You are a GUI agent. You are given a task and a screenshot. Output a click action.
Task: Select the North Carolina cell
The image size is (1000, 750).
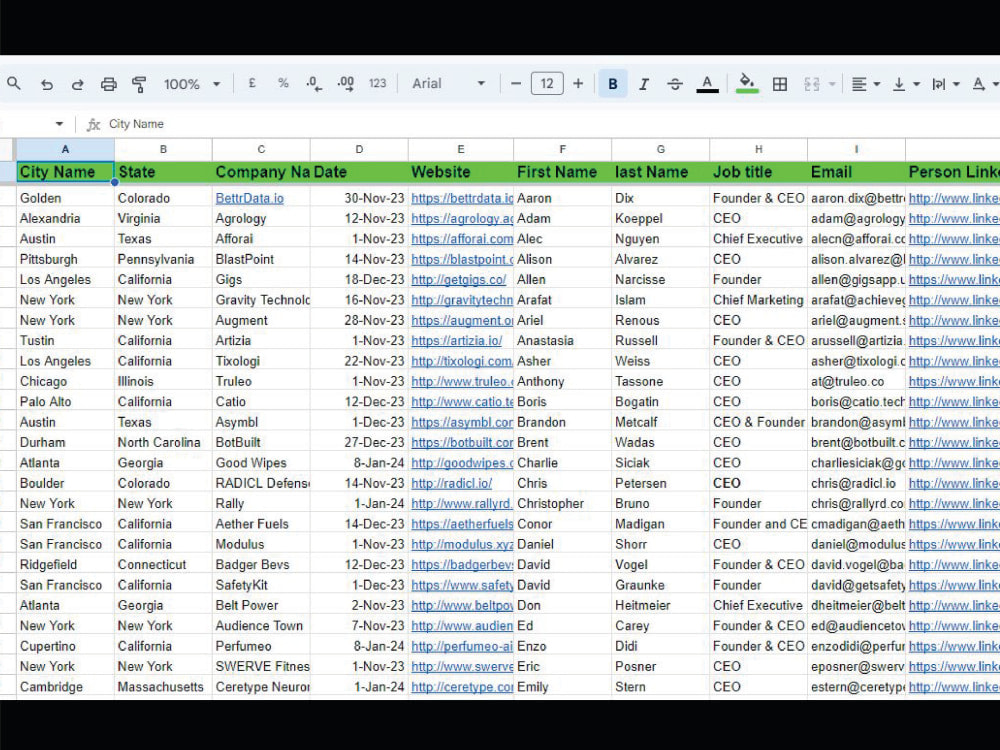163,443
